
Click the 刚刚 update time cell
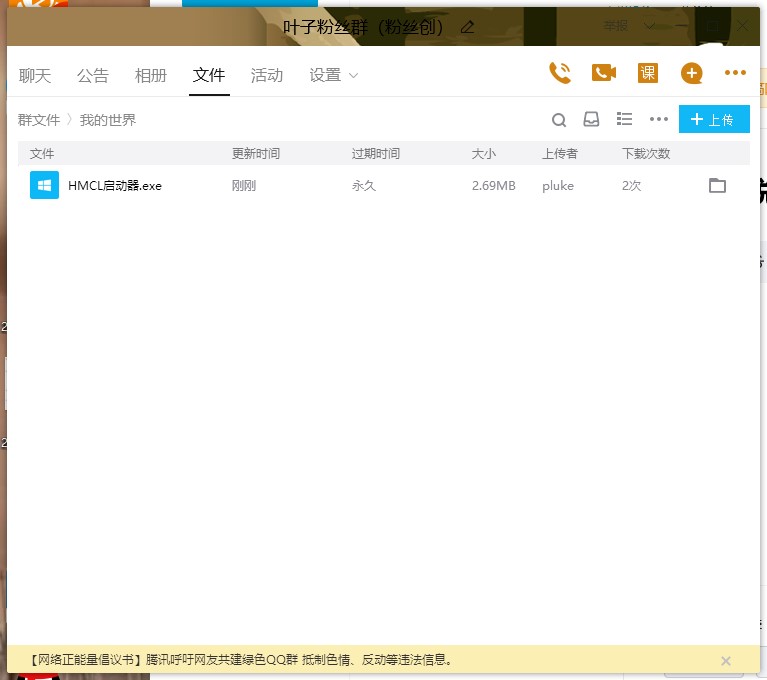pos(244,185)
